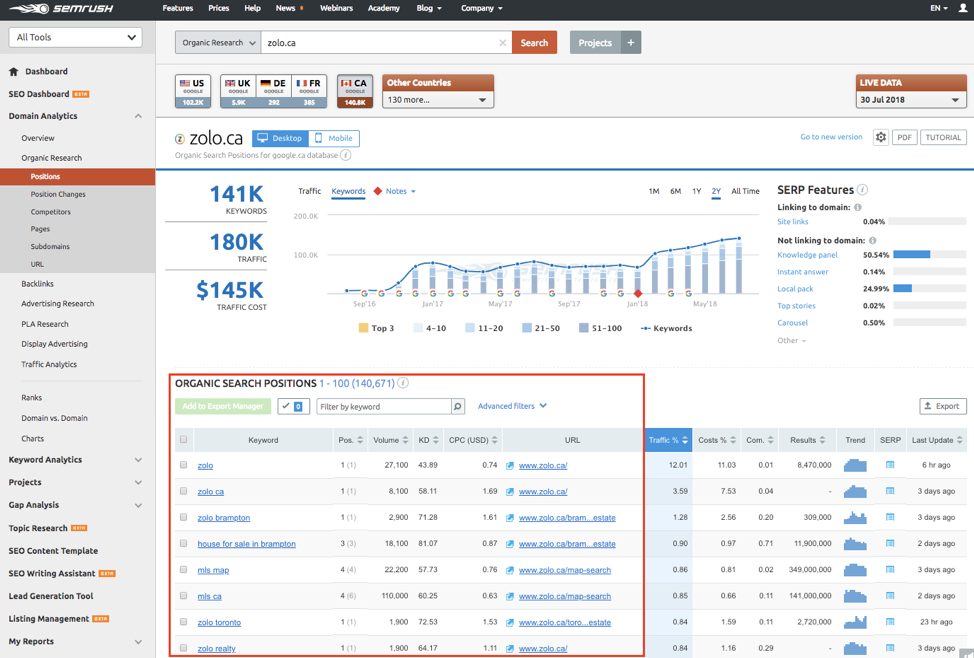Click info icon beside Not linking to domain
Screen dimensions: 974x658
coord(873,240)
